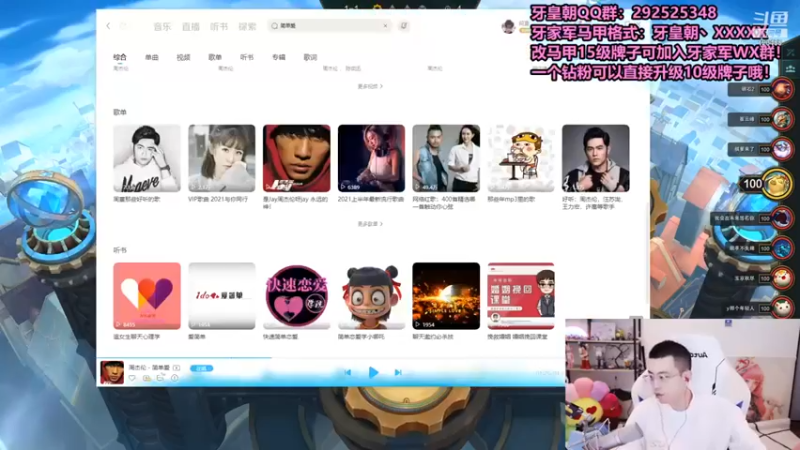
Task: Open the Nezha cartoon audiobook cover
Action: coord(371,296)
